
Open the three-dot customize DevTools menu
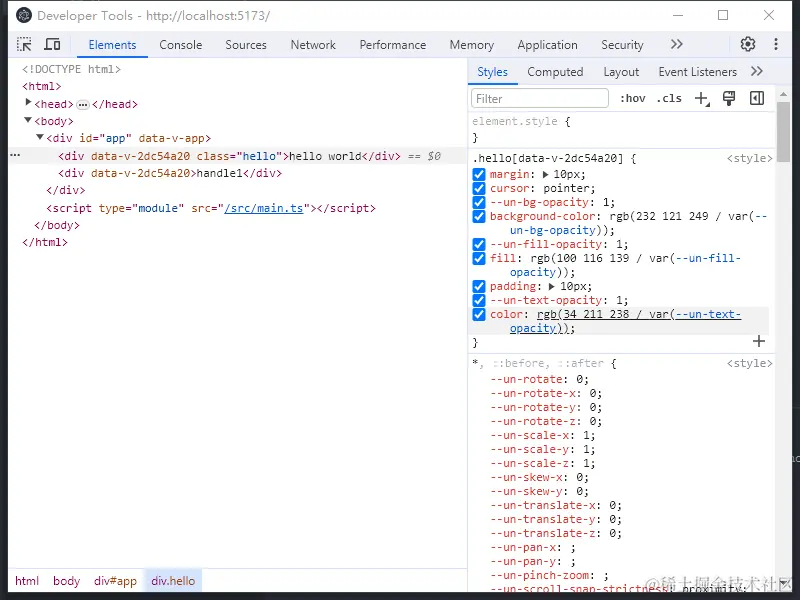(776, 44)
